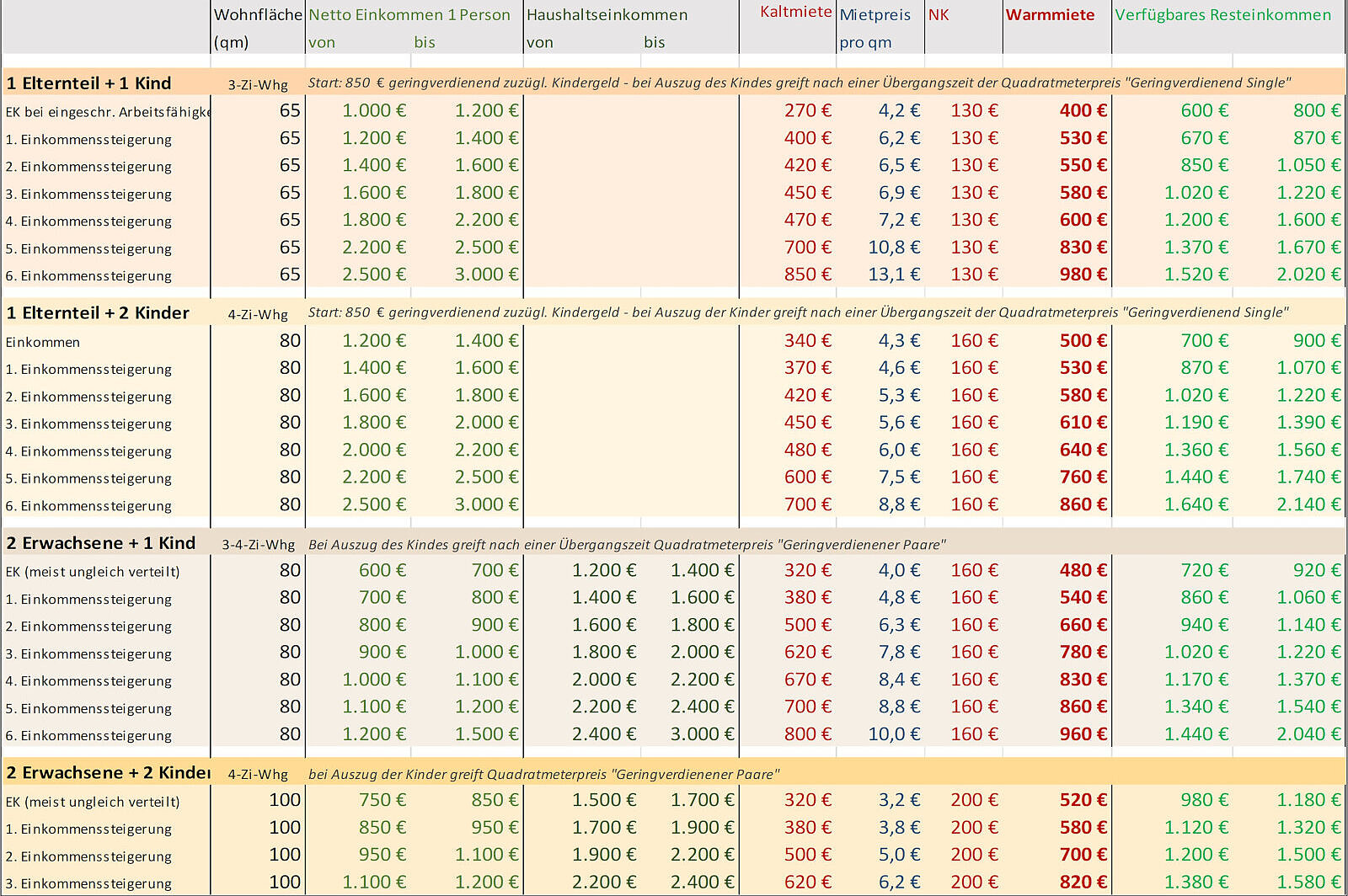This screenshot has height=896, width=1348.
Task: Select Mietpreis cell '10,8 €'
Action: point(894,247)
